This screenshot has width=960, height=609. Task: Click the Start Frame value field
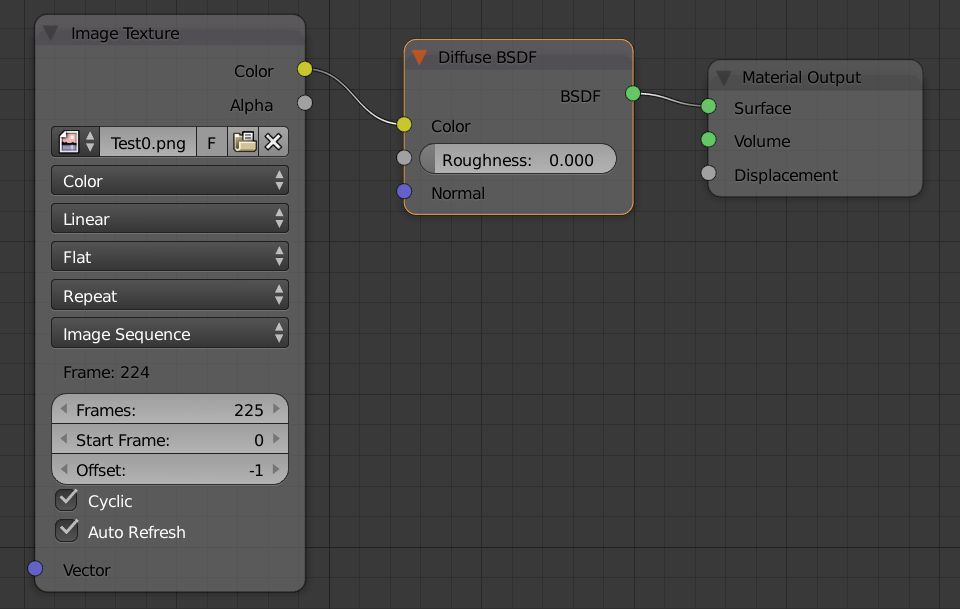tap(170, 439)
